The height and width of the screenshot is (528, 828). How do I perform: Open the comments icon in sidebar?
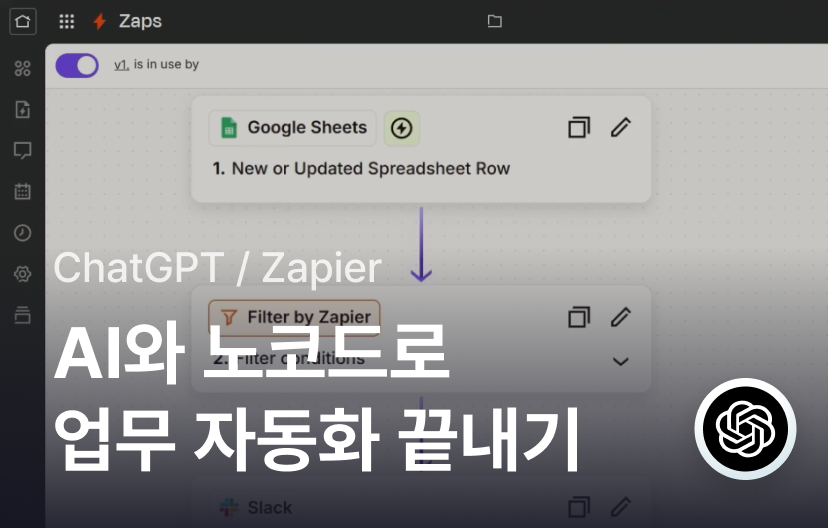[x=22, y=151]
